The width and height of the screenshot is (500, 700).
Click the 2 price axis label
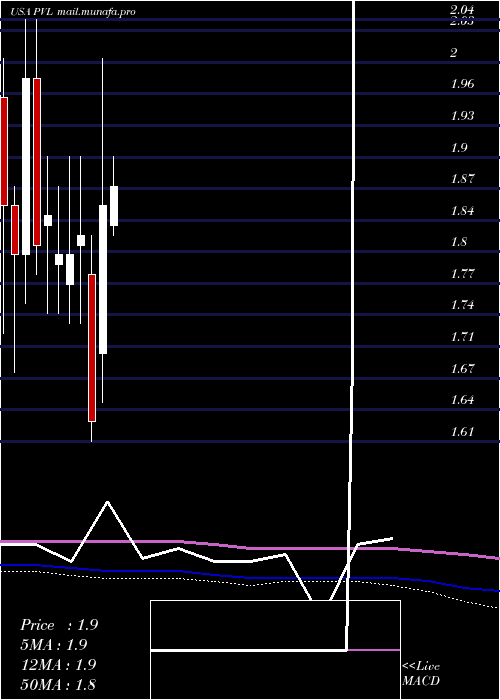click(454, 53)
